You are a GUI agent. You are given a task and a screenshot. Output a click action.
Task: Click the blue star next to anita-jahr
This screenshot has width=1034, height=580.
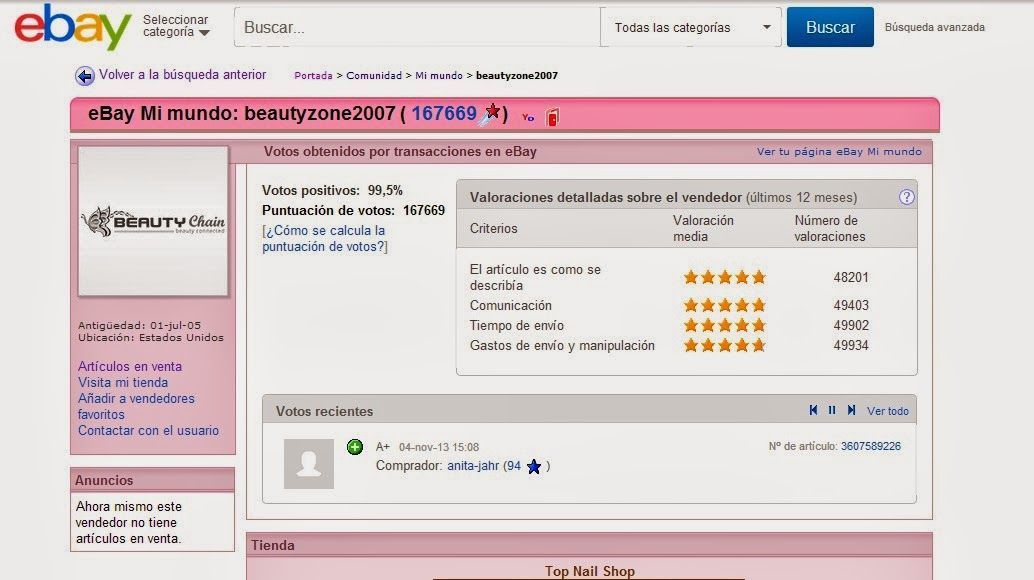pos(534,467)
